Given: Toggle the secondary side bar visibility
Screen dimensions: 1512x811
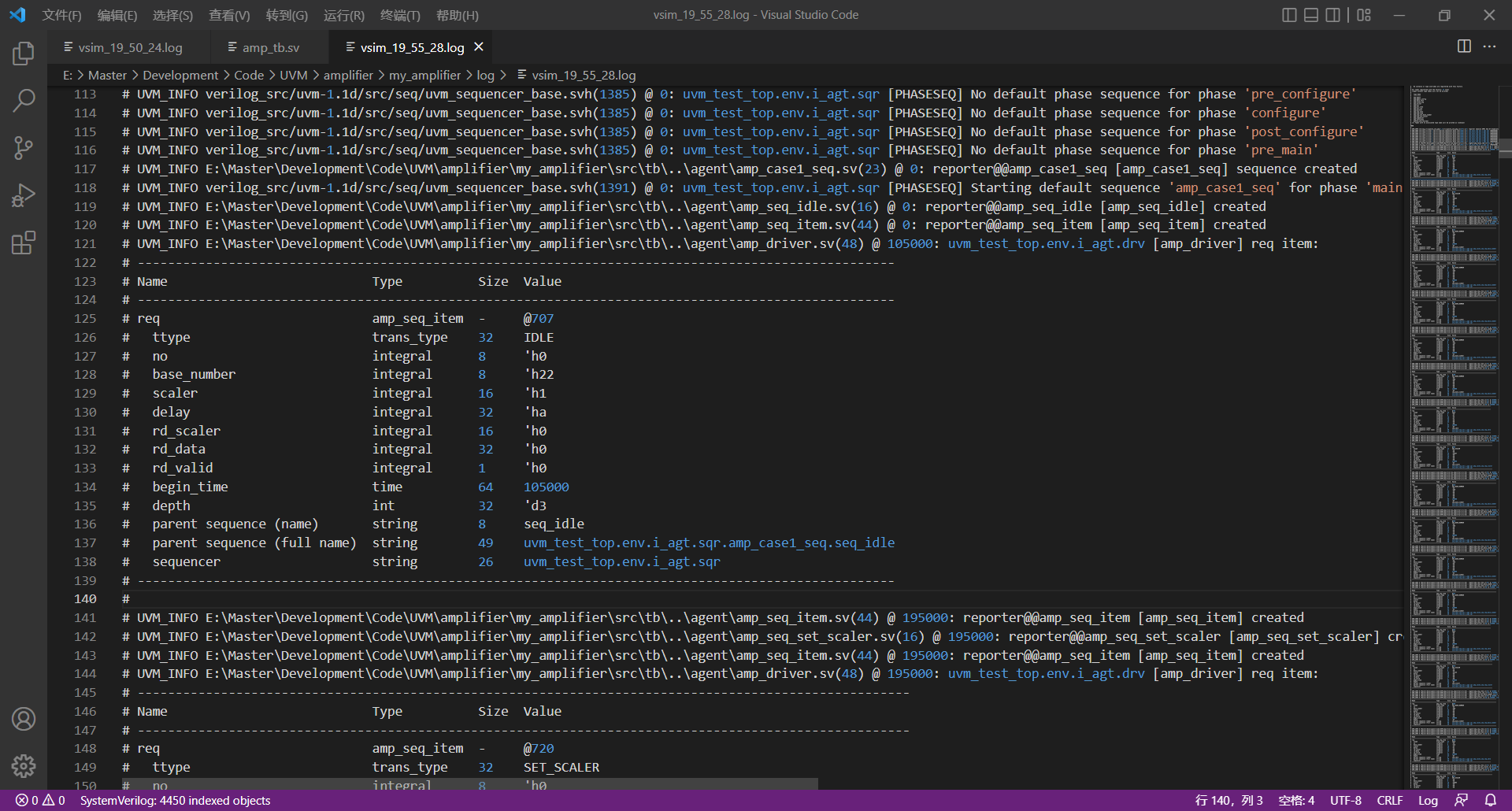Looking at the screenshot, I should click(x=1332, y=15).
